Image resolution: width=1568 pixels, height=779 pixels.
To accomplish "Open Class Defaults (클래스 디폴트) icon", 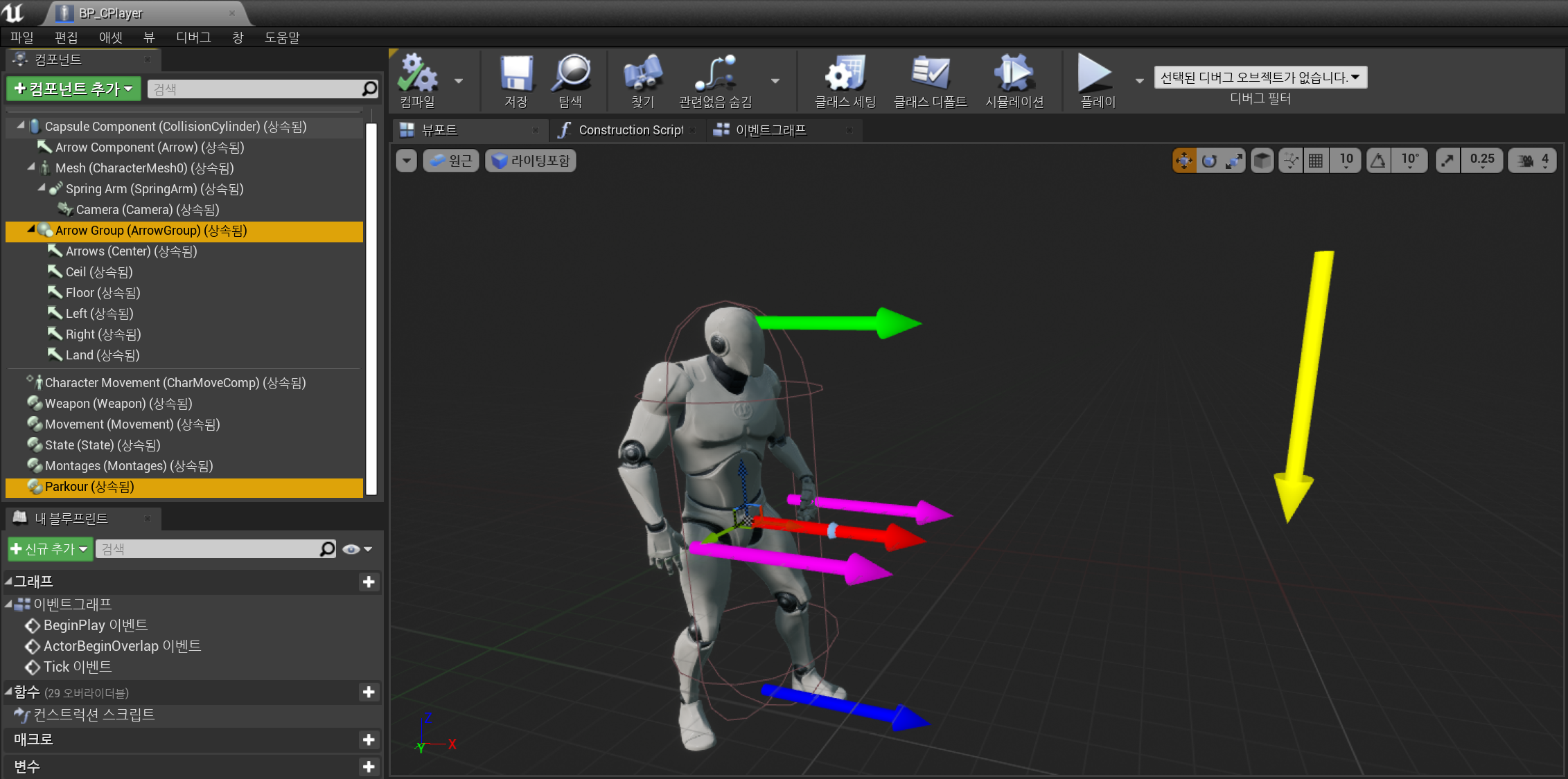I will [x=930, y=74].
